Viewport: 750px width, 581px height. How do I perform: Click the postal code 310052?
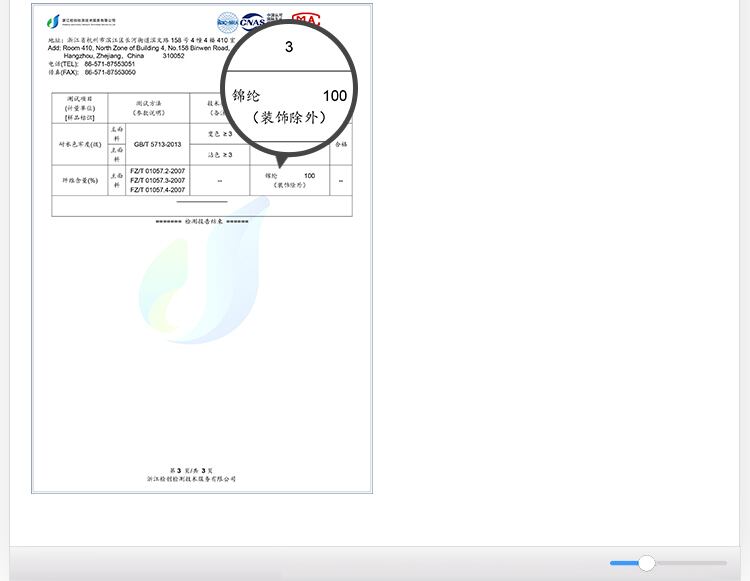pyautogui.click(x=173, y=55)
